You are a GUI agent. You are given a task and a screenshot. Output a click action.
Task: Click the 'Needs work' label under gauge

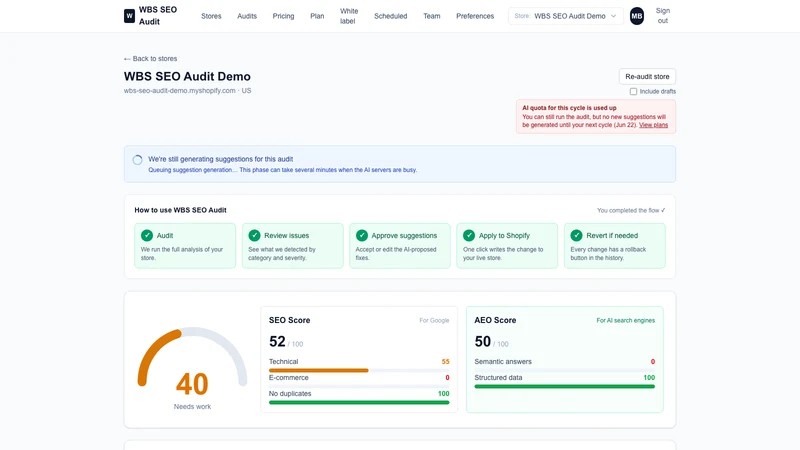click(x=192, y=407)
